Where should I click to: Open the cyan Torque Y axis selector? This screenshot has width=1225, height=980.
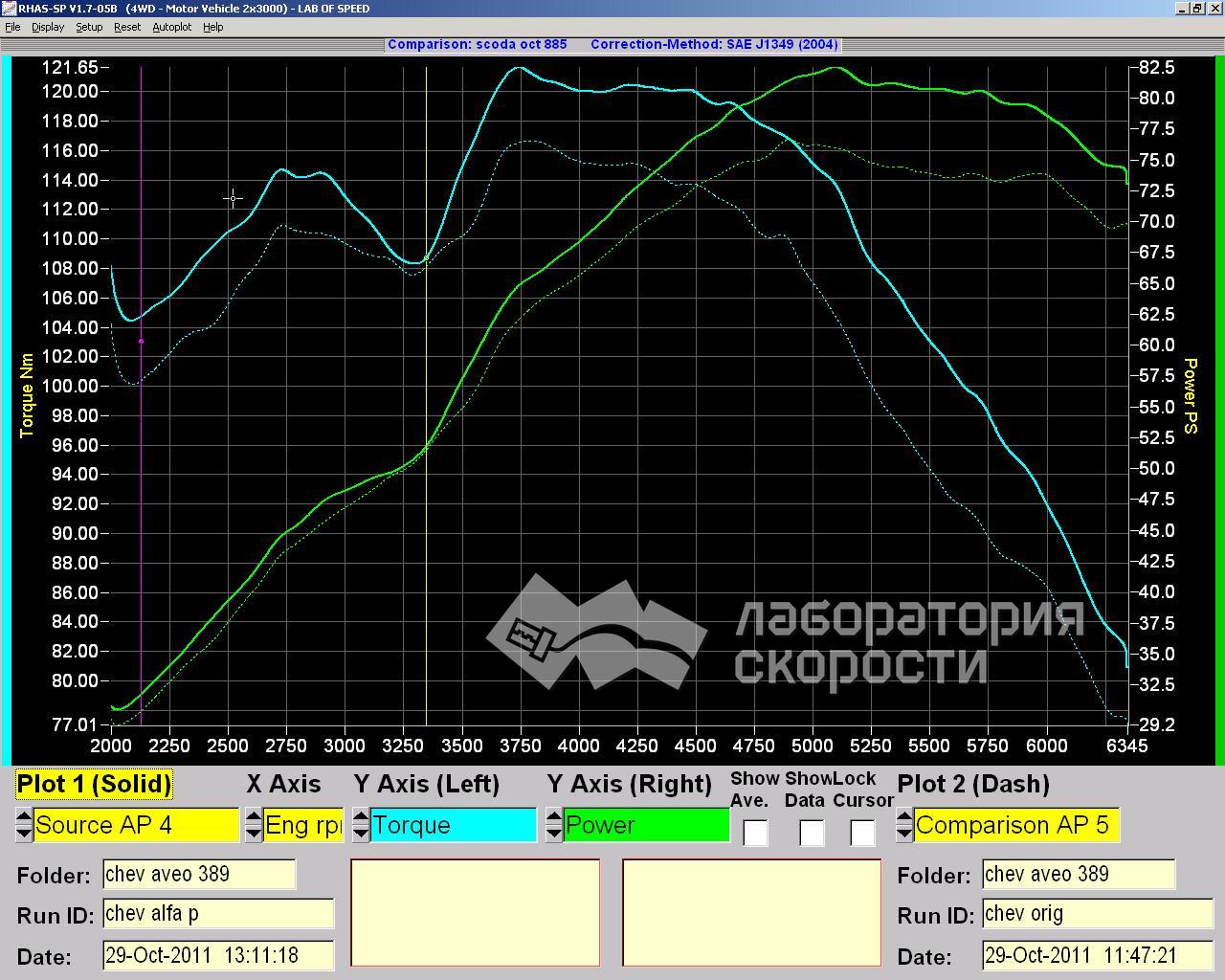454,825
